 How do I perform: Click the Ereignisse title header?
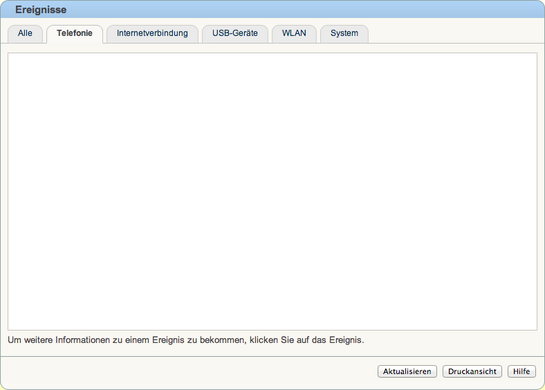(x=41, y=10)
